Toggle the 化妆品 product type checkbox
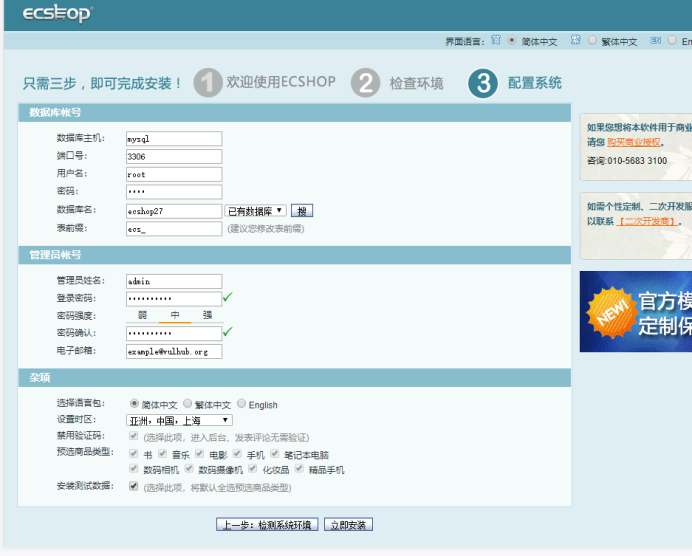The width and height of the screenshot is (692, 556). tap(252, 468)
